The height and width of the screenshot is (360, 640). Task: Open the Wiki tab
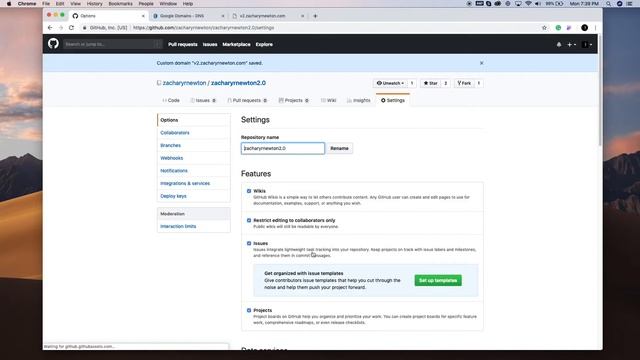point(328,100)
